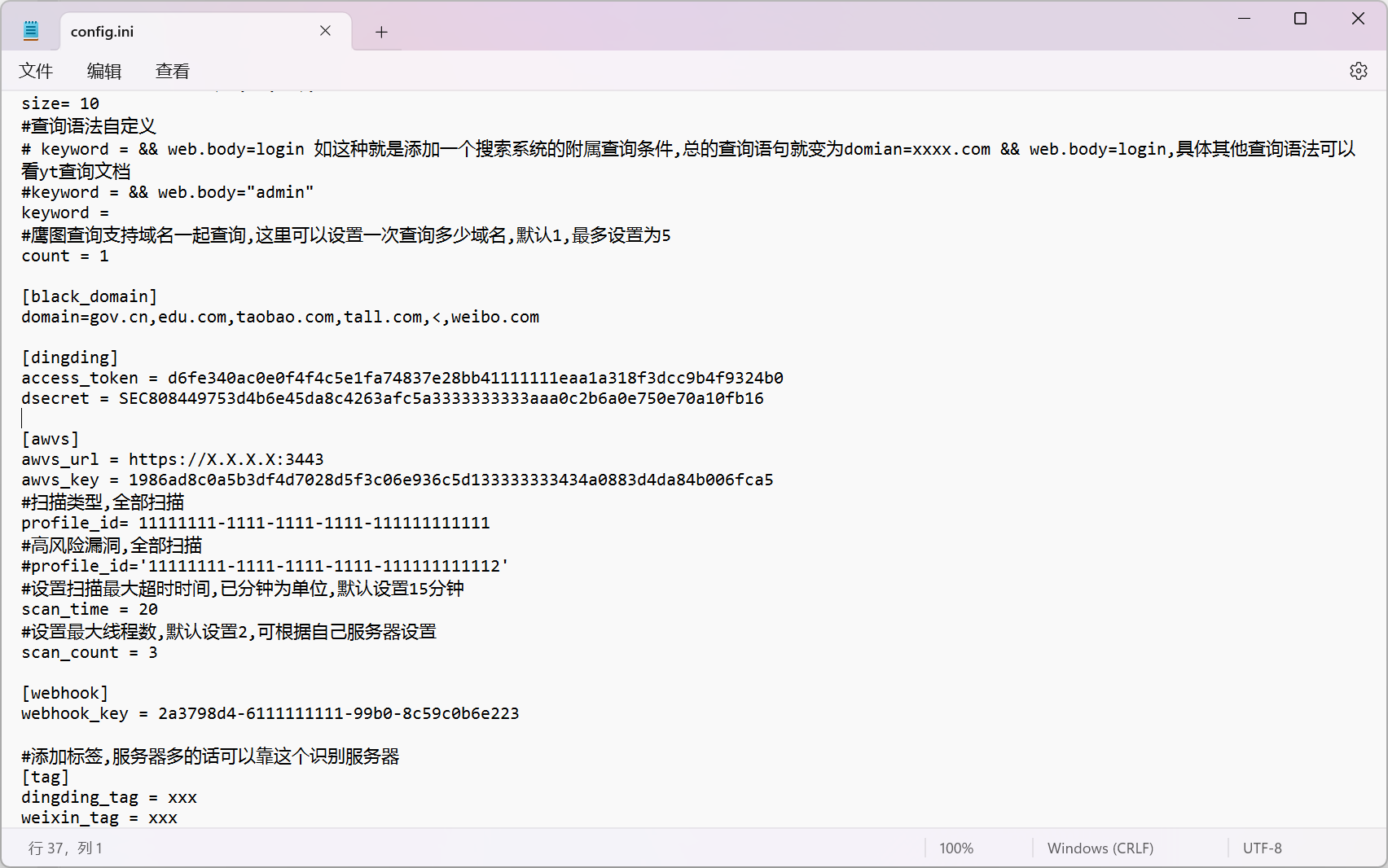Click the UTF-8 encoding indicator
Screen dimensions: 1388x868
click(x=1263, y=848)
